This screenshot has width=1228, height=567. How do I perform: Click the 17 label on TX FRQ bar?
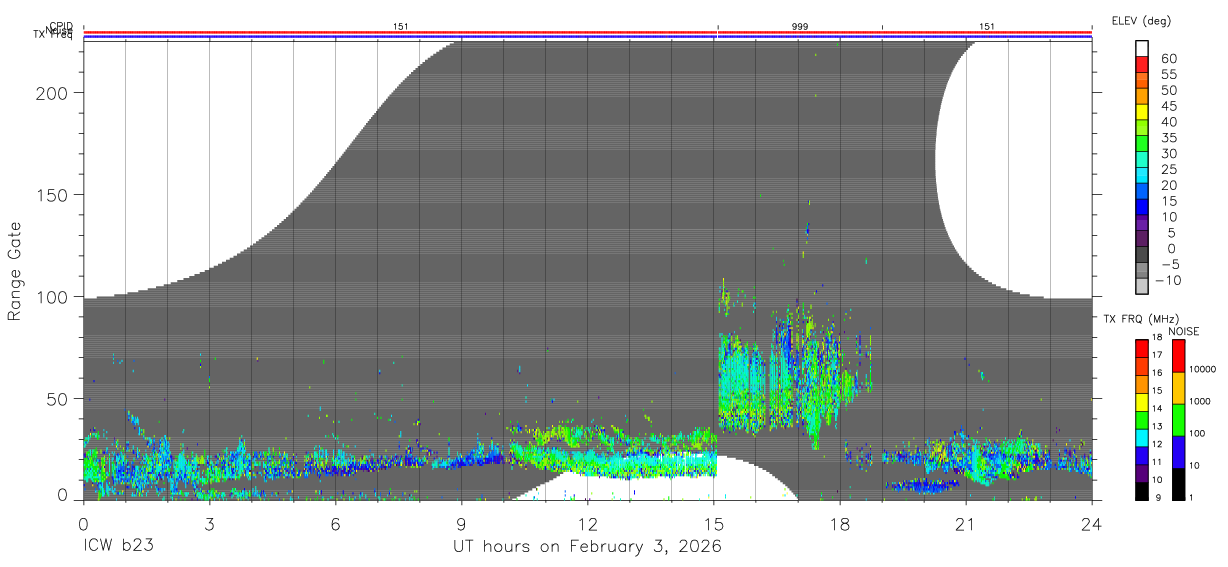point(1157,355)
